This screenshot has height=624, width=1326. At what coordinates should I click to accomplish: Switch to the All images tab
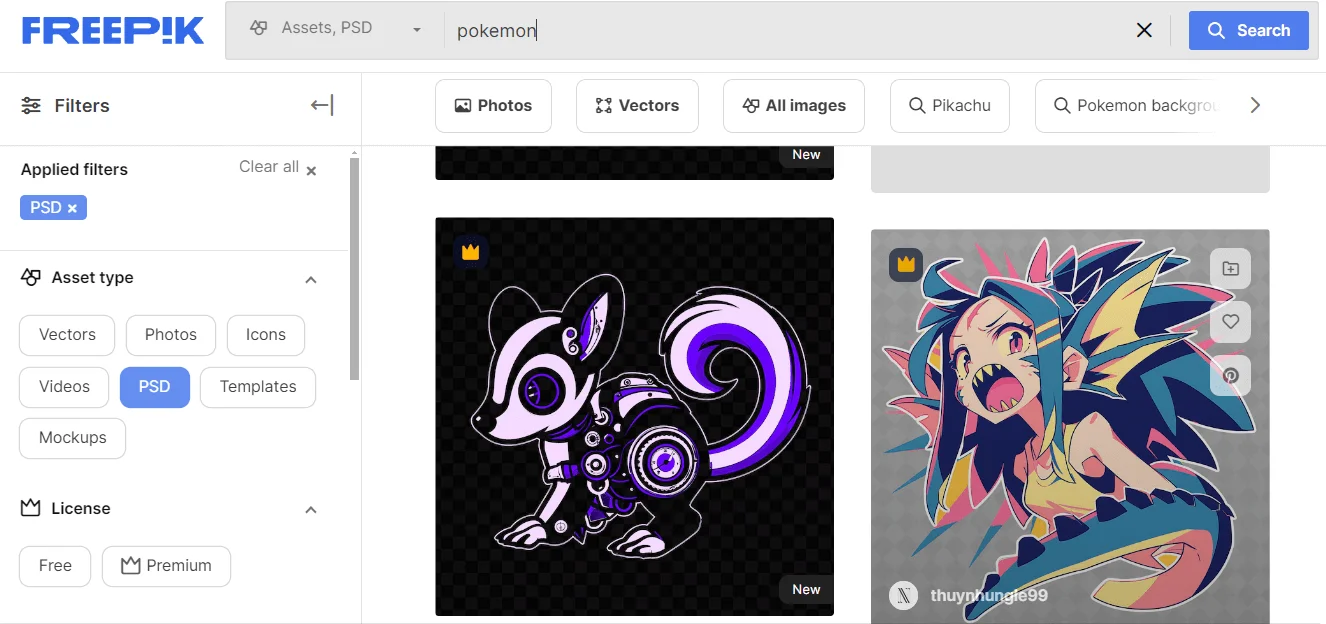pyautogui.click(x=794, y=106)
